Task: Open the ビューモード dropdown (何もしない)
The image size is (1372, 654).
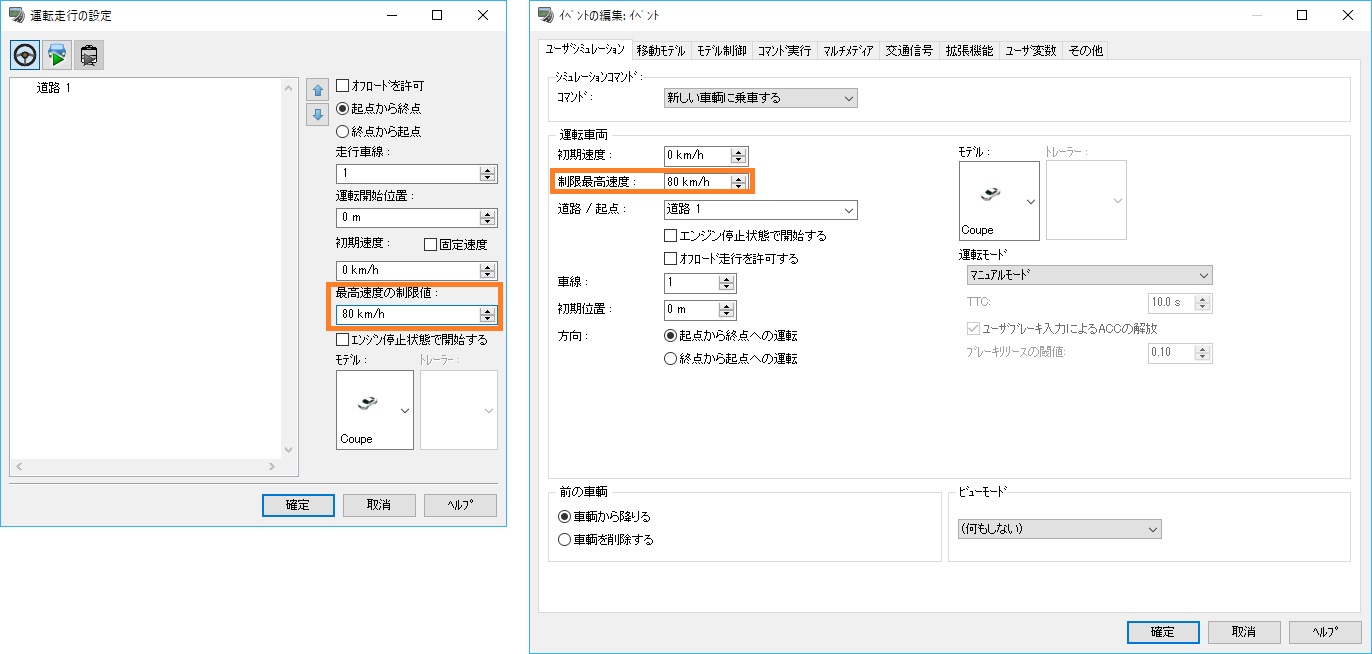Action: click(x=1059, y=528)
